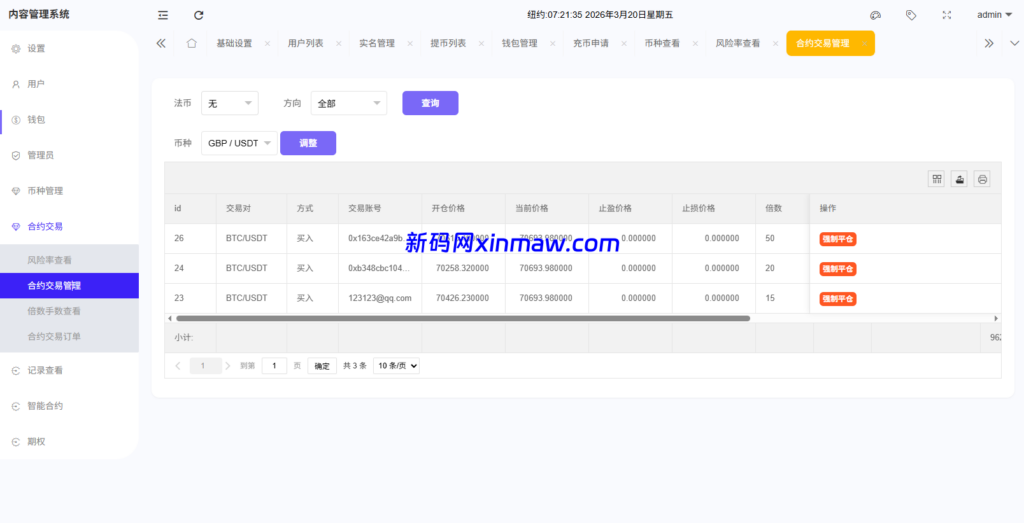Switch to the 钱包管理 tab

(x=519, y=43)
